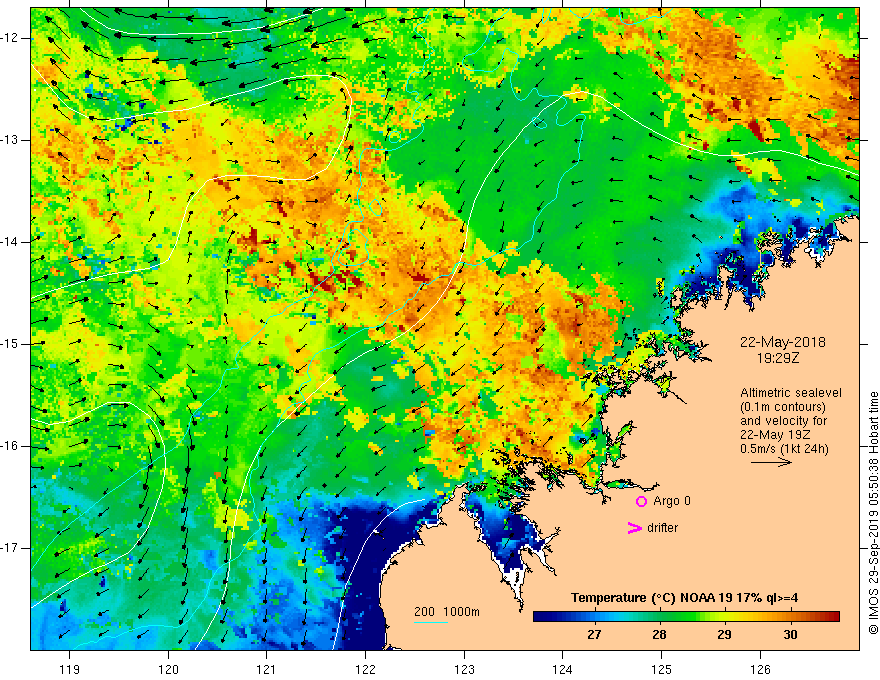Click the longitude axis label 123

[x=464, y=669]
